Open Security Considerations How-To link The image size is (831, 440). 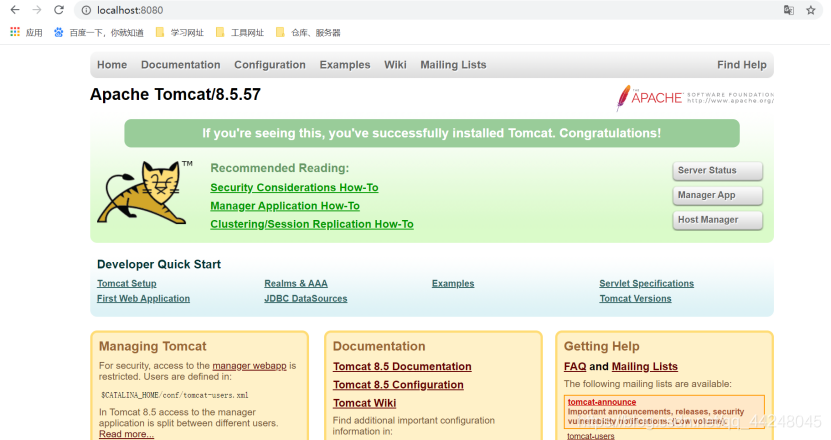[294, 188]
